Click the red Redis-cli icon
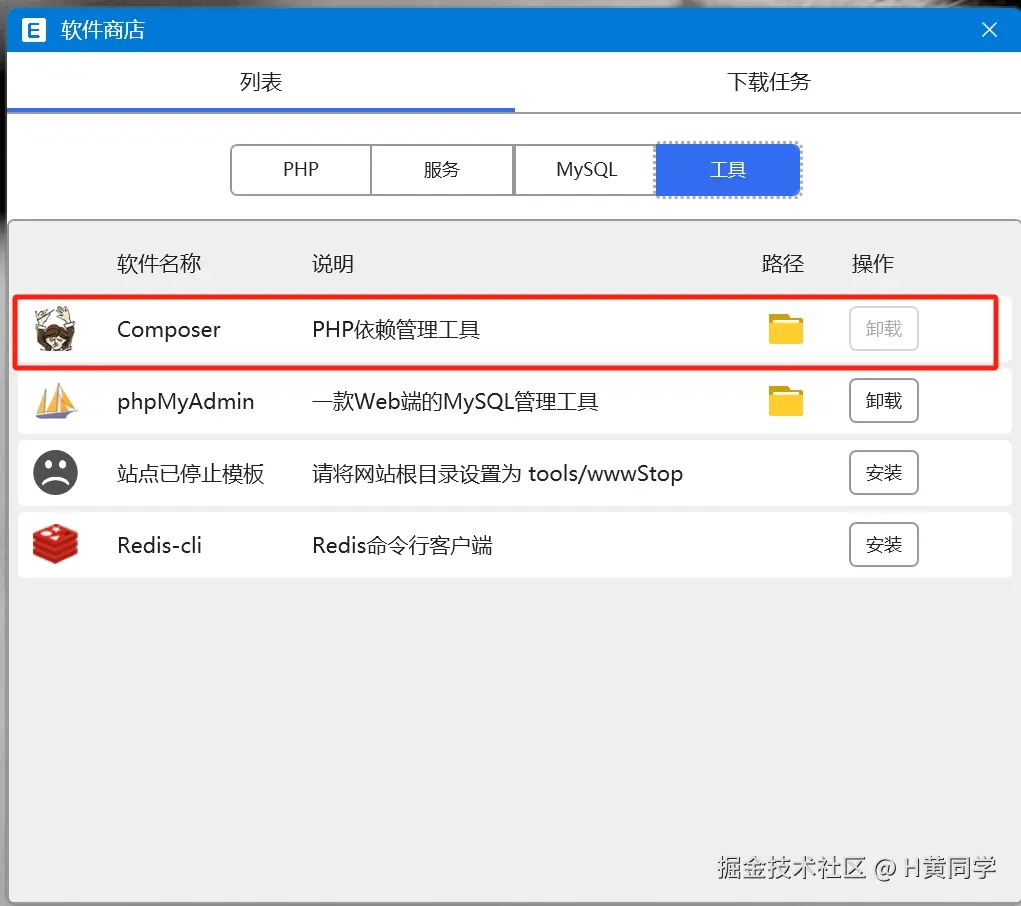Image resolution: width=1021 pixels, height=906 pixels. (55, 544)
